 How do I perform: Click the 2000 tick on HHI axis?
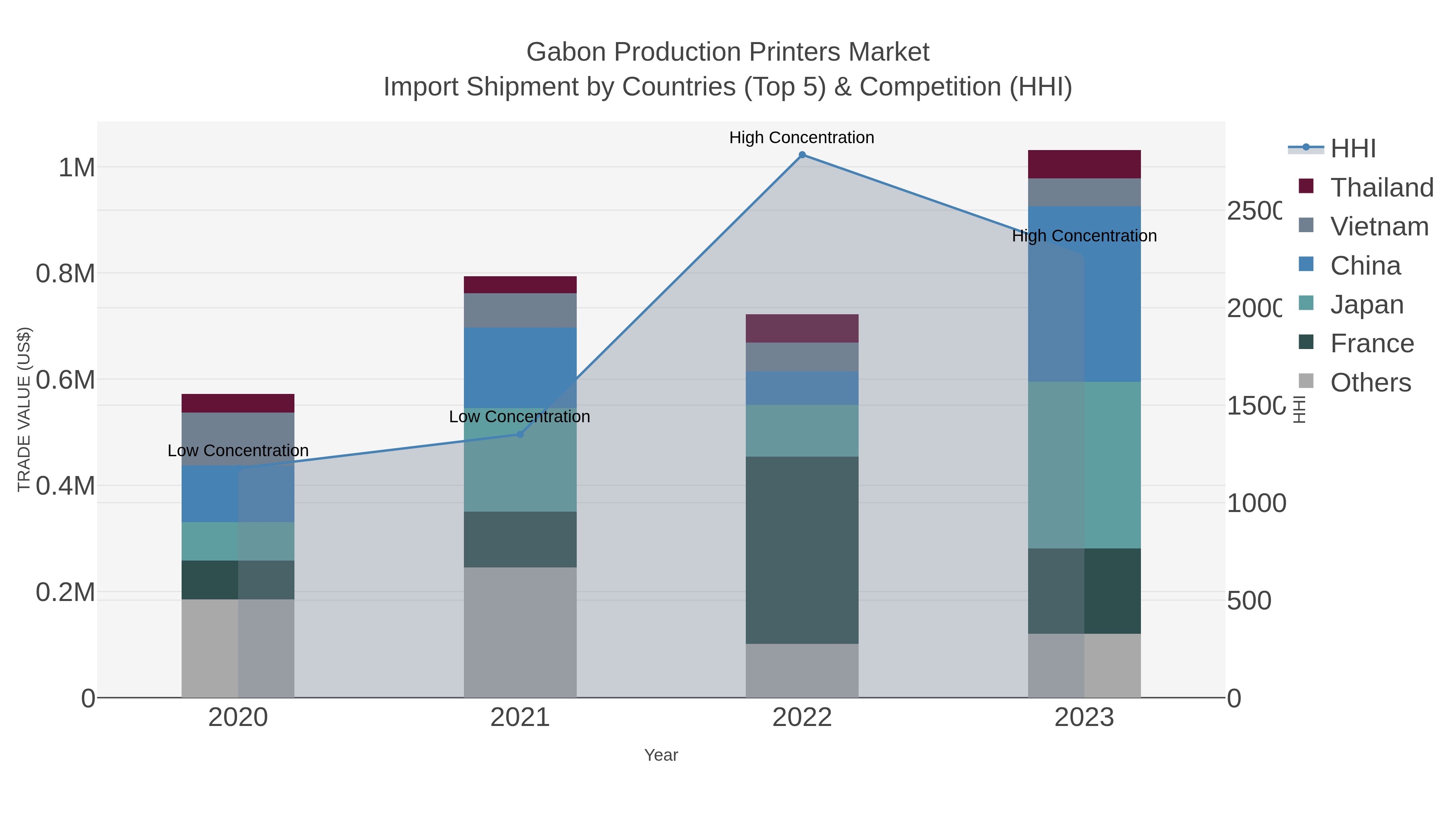click(1255, 309)
